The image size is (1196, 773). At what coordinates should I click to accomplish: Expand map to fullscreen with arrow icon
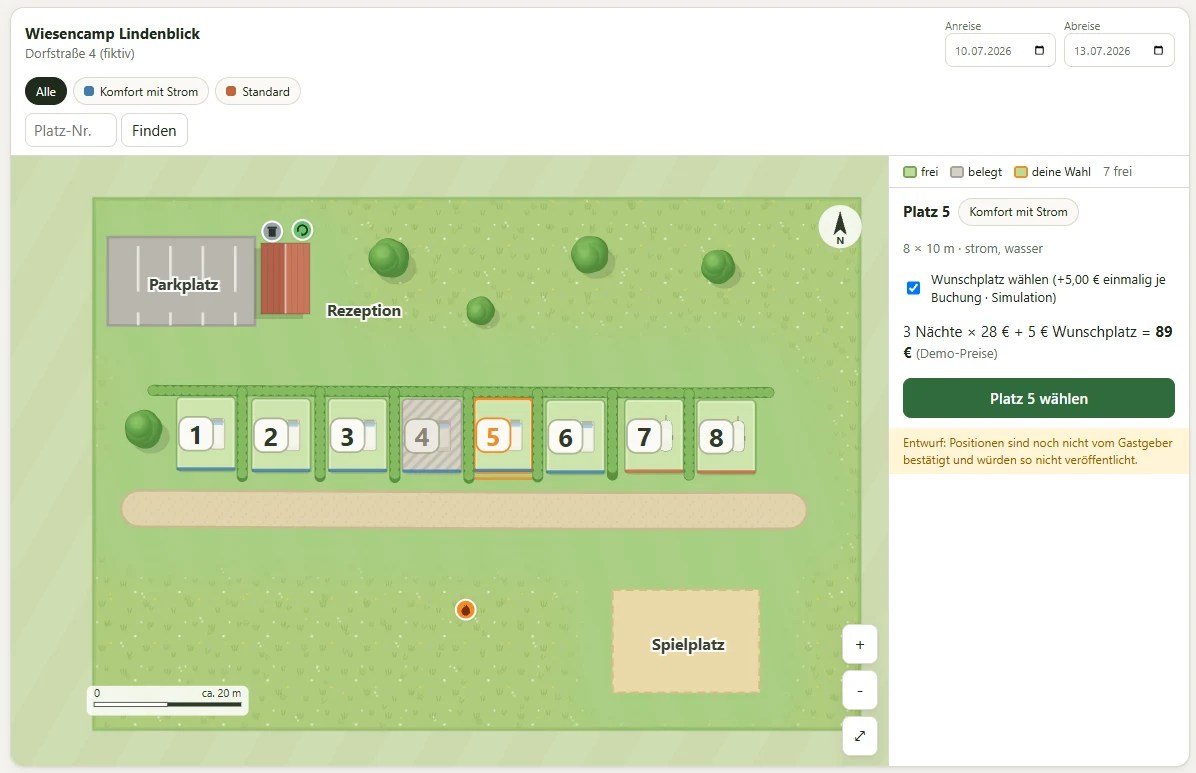[x=860, y=736]
